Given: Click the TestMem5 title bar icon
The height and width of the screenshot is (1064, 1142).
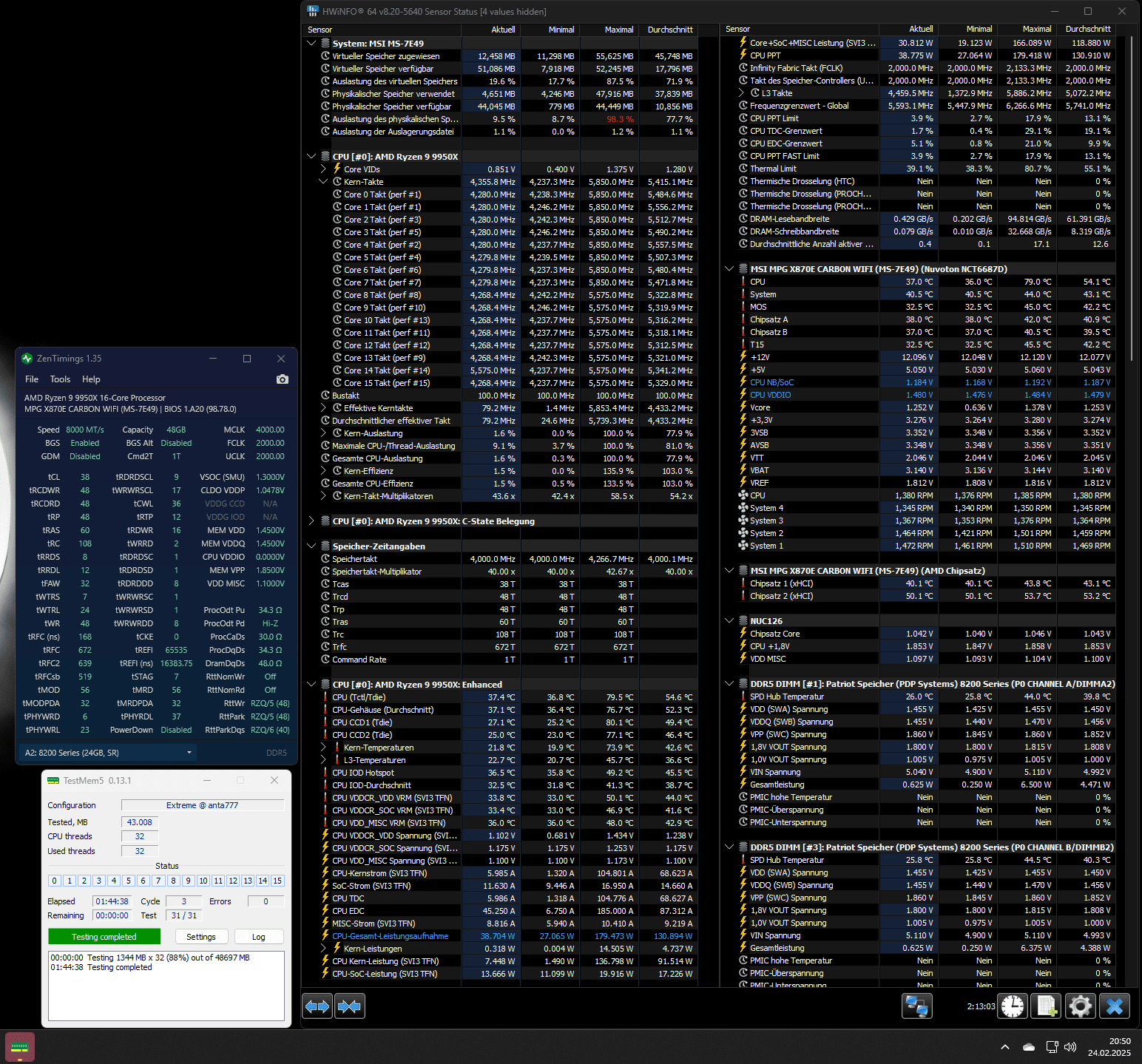Looking at the screenshot, I should coord(53,780).
